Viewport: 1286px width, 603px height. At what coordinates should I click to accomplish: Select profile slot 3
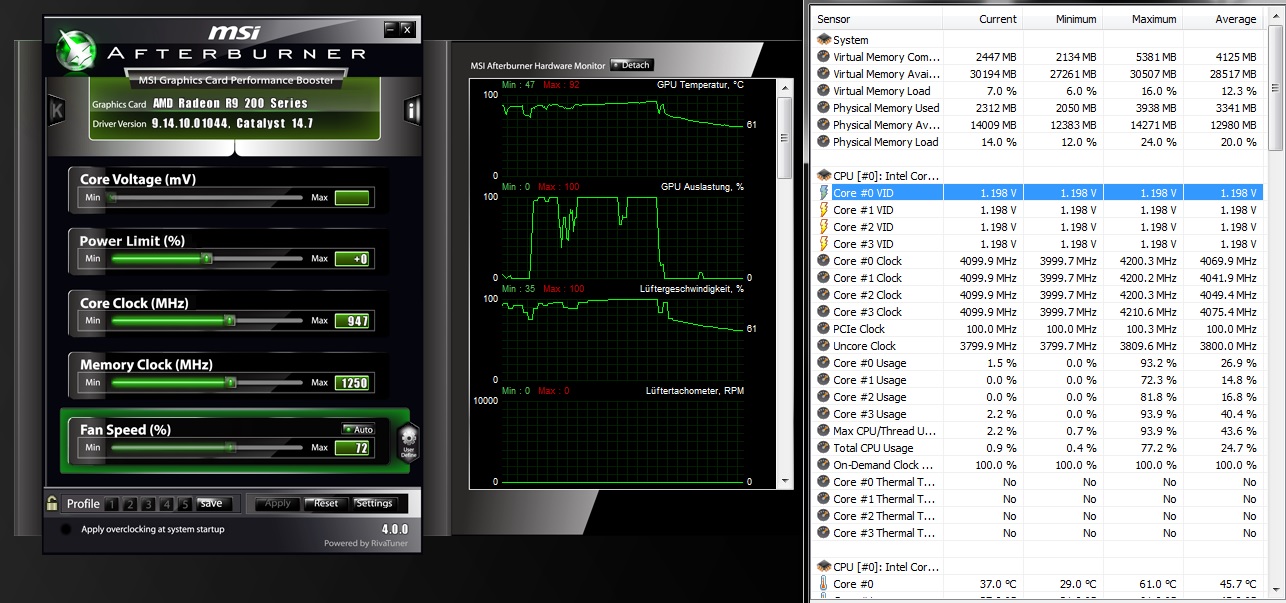click(x=149, y=504)
